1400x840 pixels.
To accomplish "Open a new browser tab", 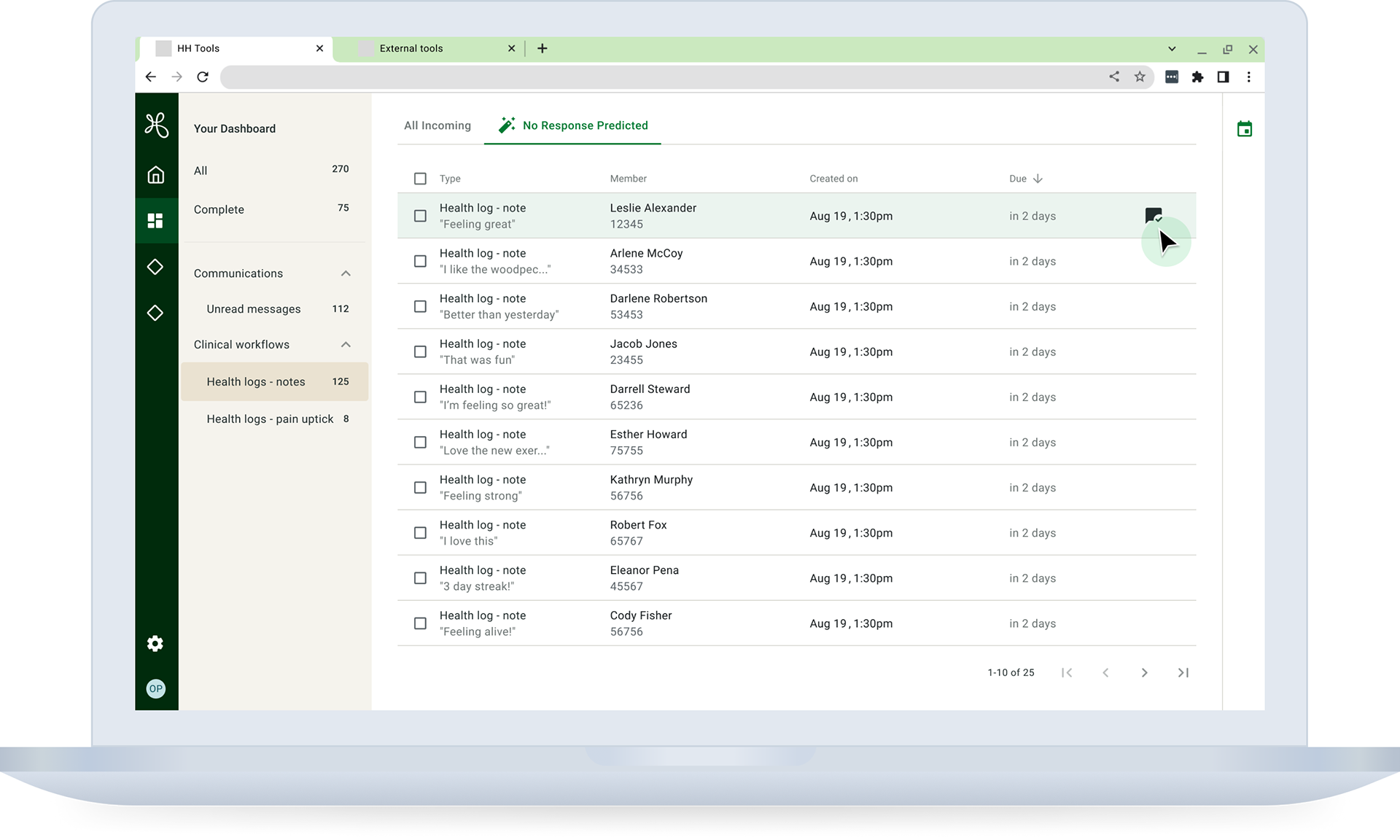I will tap(542, 48).
